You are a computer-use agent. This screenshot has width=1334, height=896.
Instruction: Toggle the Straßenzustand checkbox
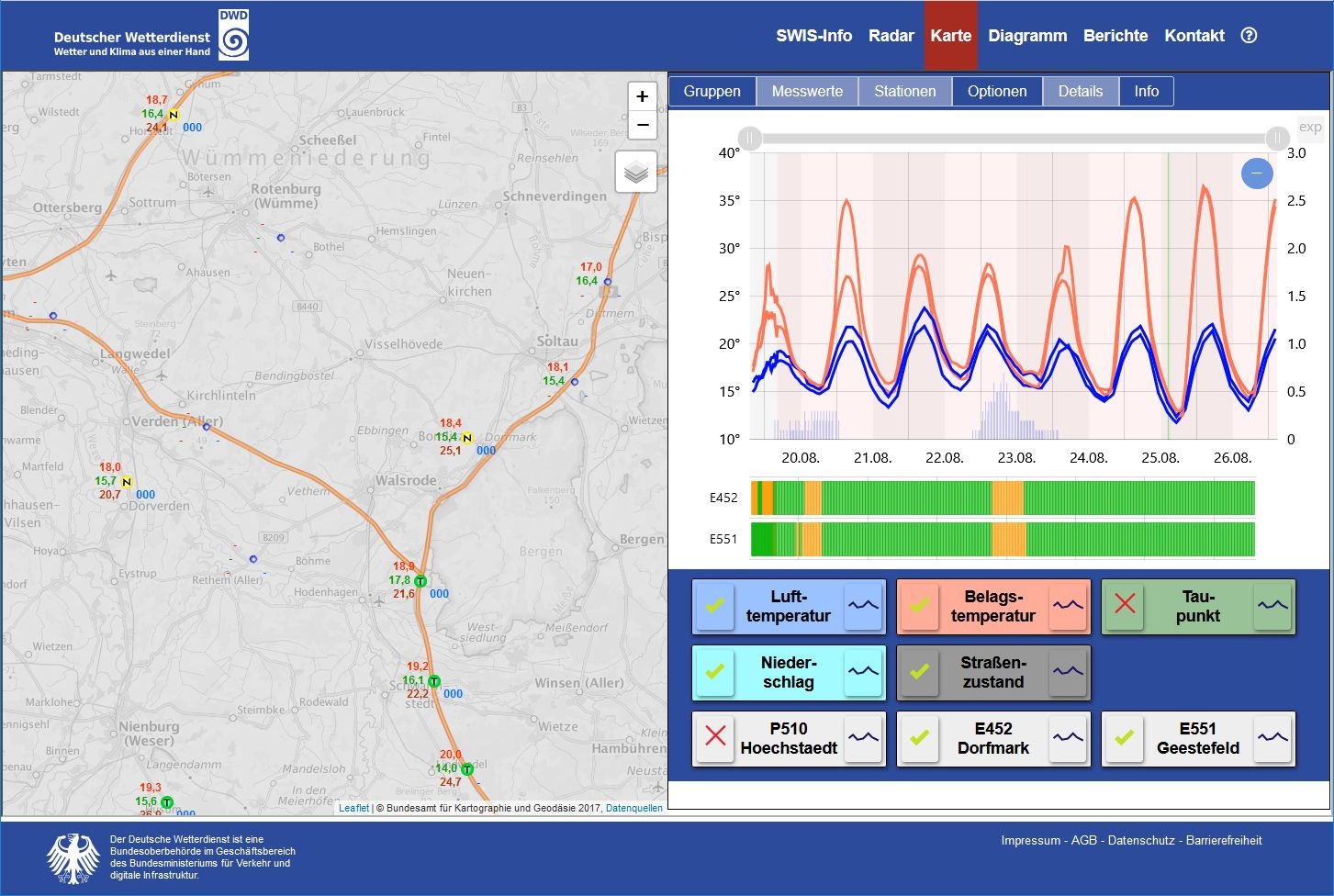920,672
